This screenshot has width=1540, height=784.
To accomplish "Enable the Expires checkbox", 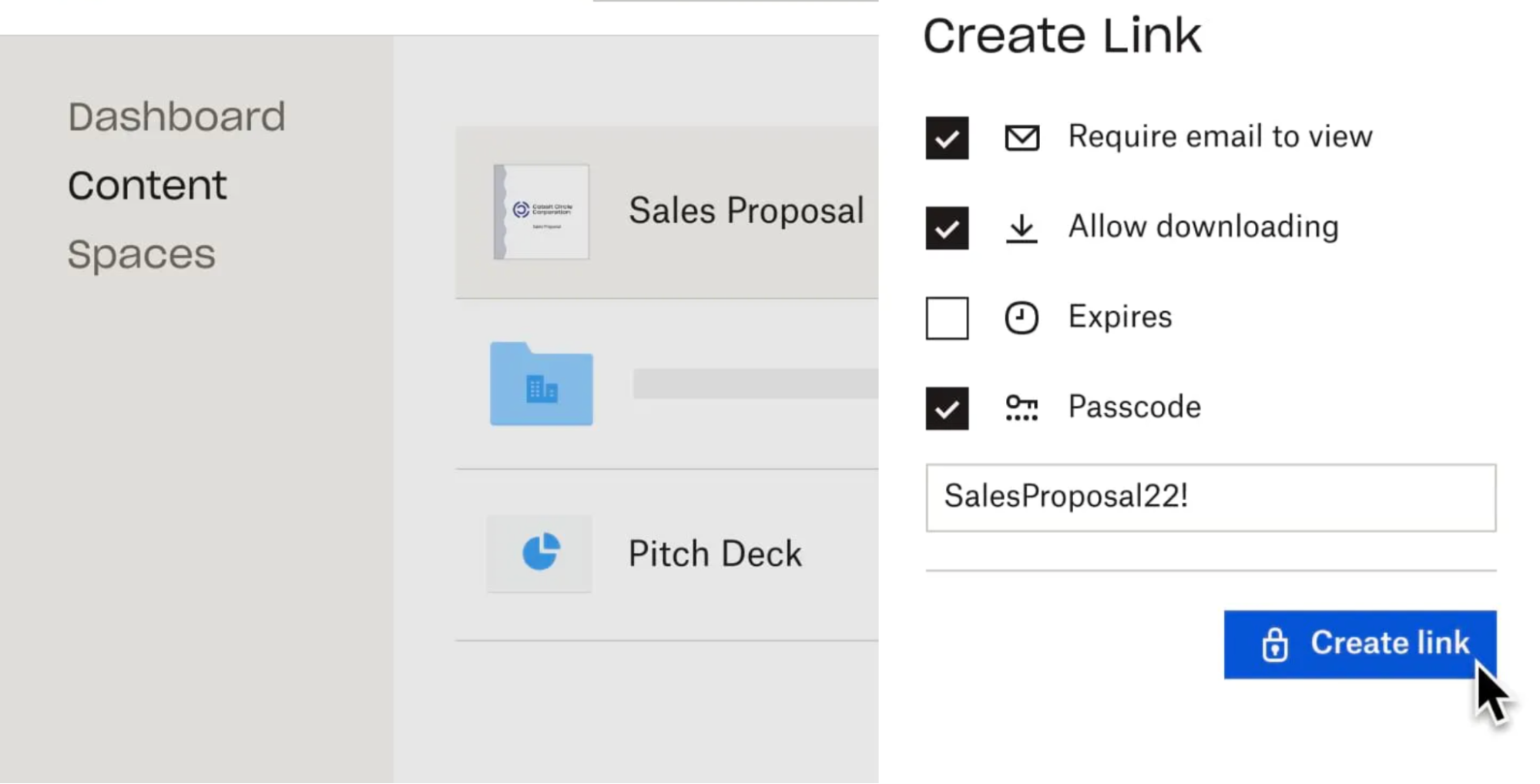I will pos(947,318).
